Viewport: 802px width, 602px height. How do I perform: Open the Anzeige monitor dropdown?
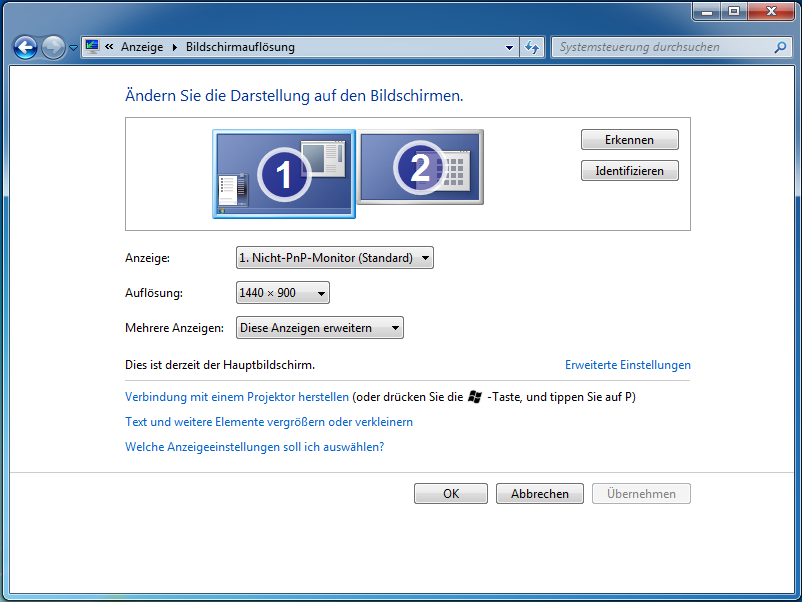(x=334, y=258)
